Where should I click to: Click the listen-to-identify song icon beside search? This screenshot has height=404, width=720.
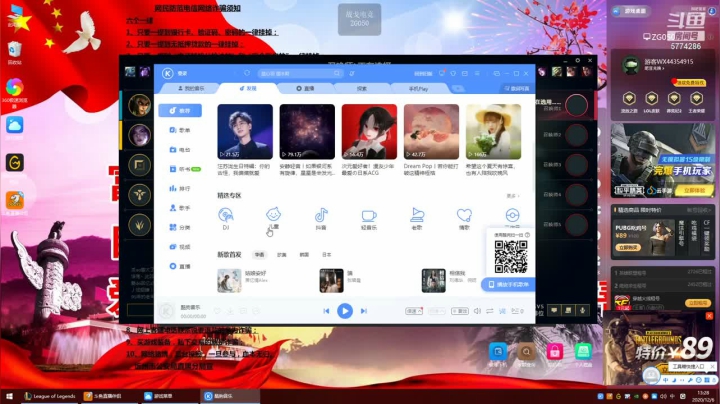(352, 73)
